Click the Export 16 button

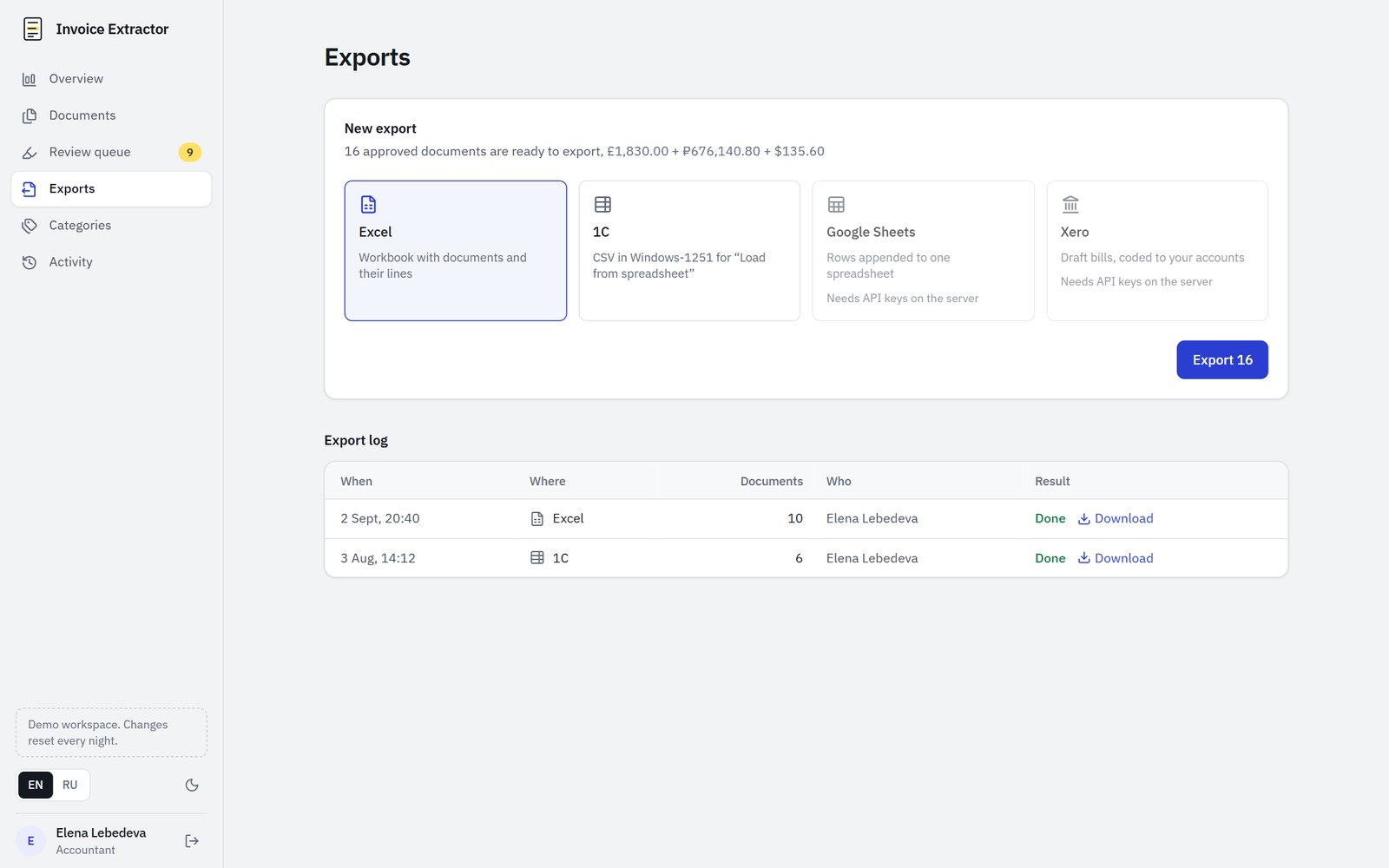point(1222,359)
